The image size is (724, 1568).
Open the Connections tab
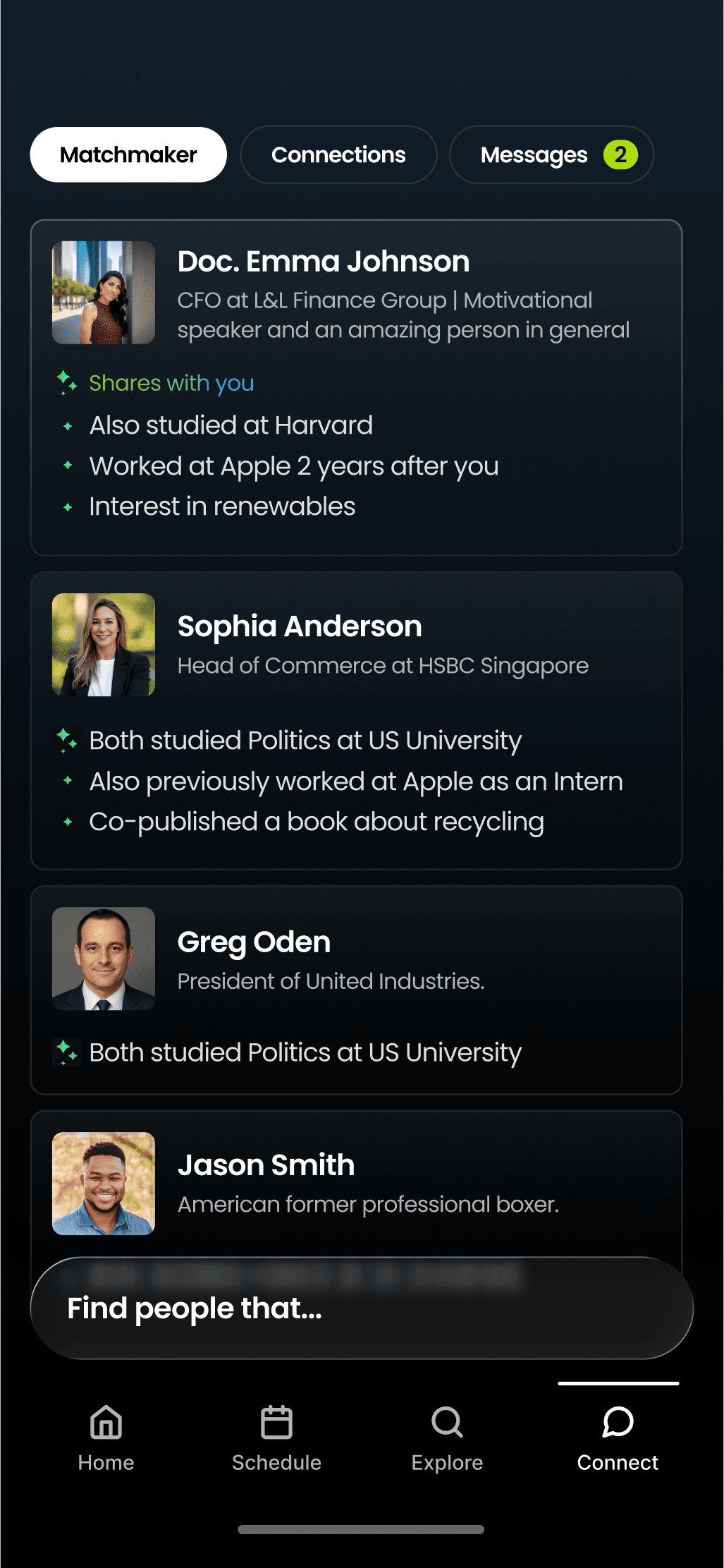[x=338, y=154]
